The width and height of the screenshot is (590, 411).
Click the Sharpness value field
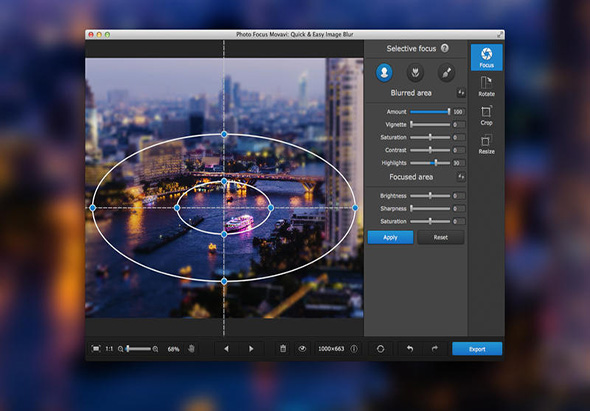458,209
